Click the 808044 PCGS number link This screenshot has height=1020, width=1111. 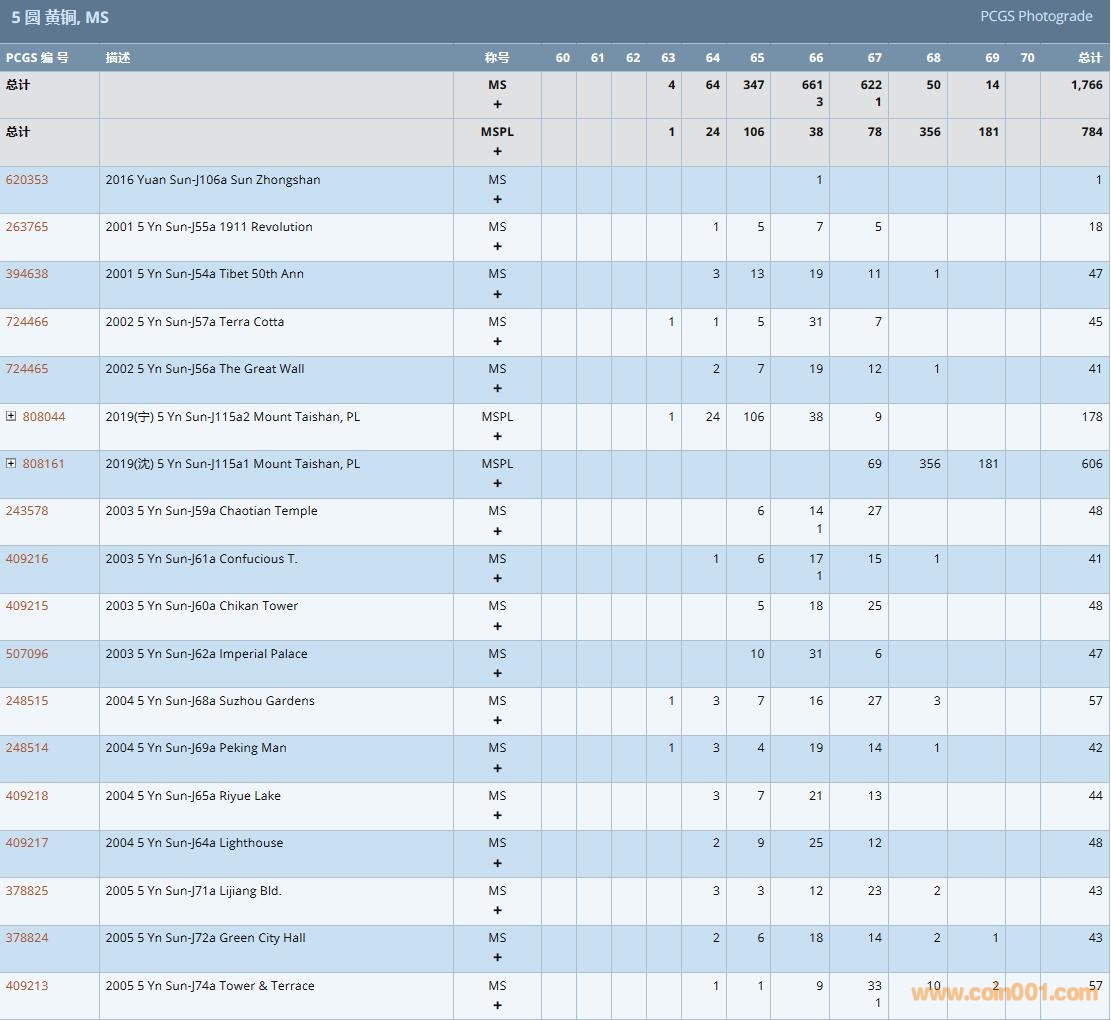click(x=44, y=417)
